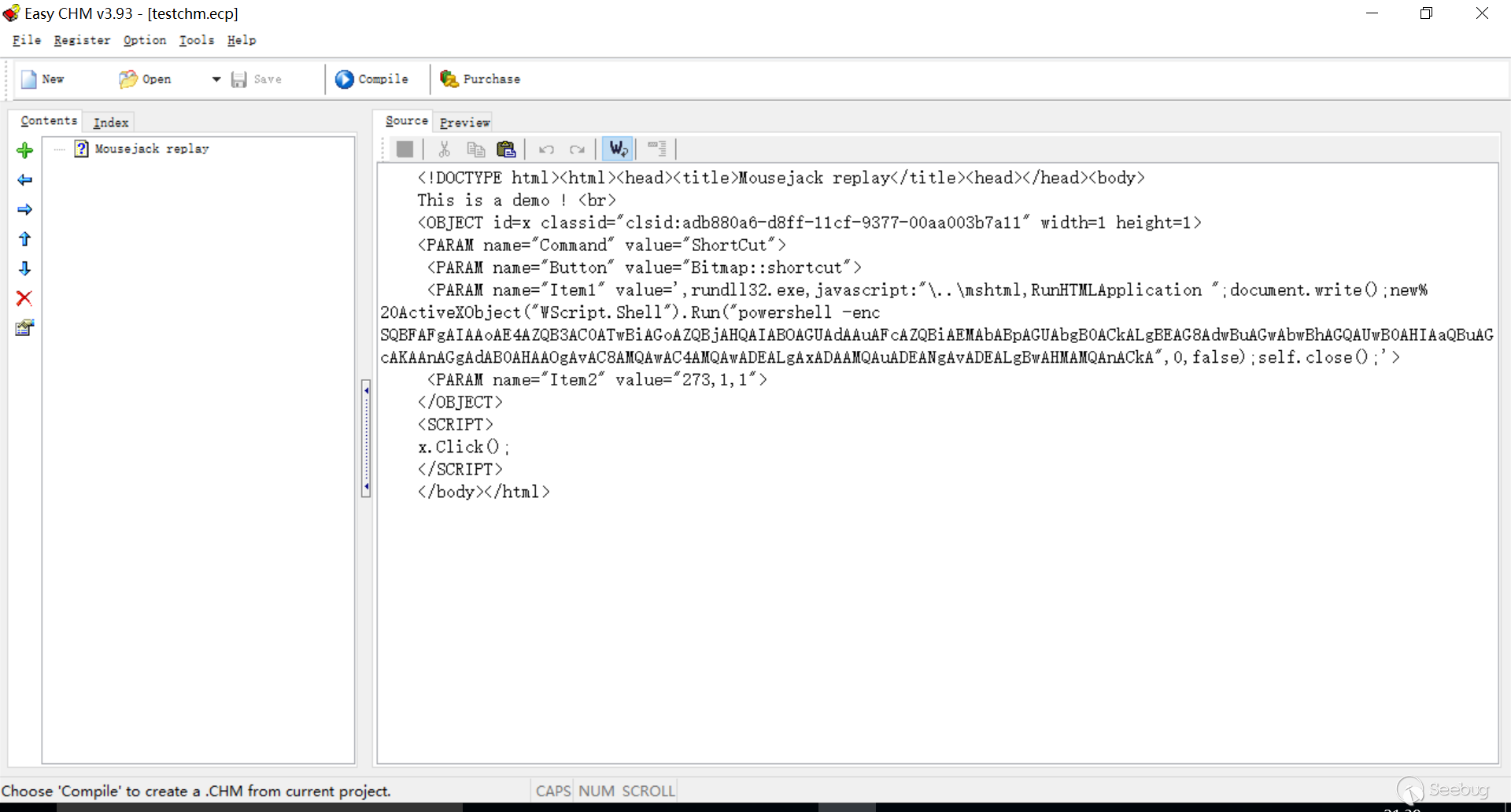Click the Cut scissors icon
The width and height of the screenshot is (1511, 812).
(x=444, y=149)
